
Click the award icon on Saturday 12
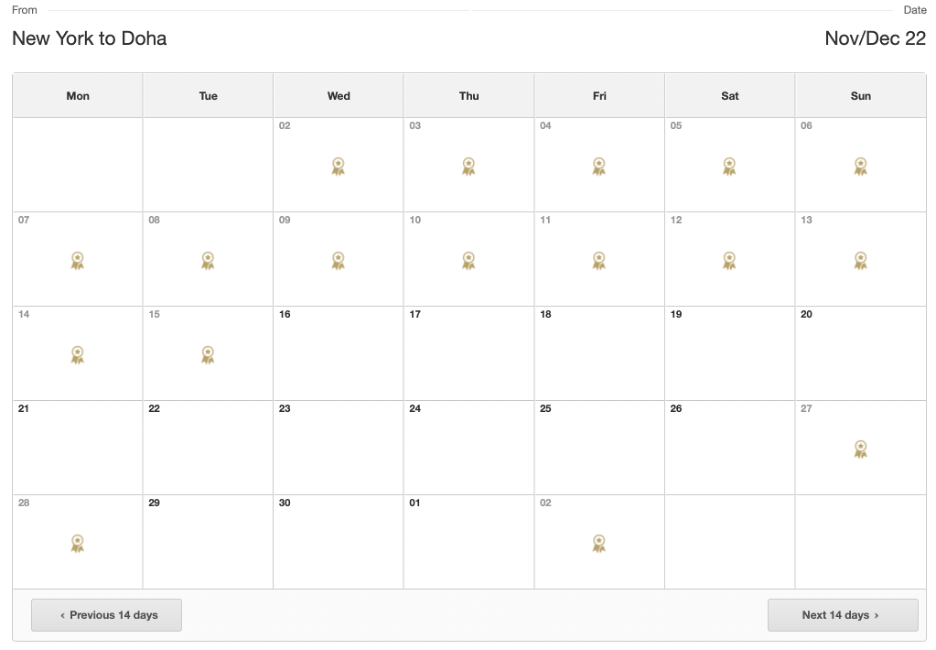pos(729,261)
